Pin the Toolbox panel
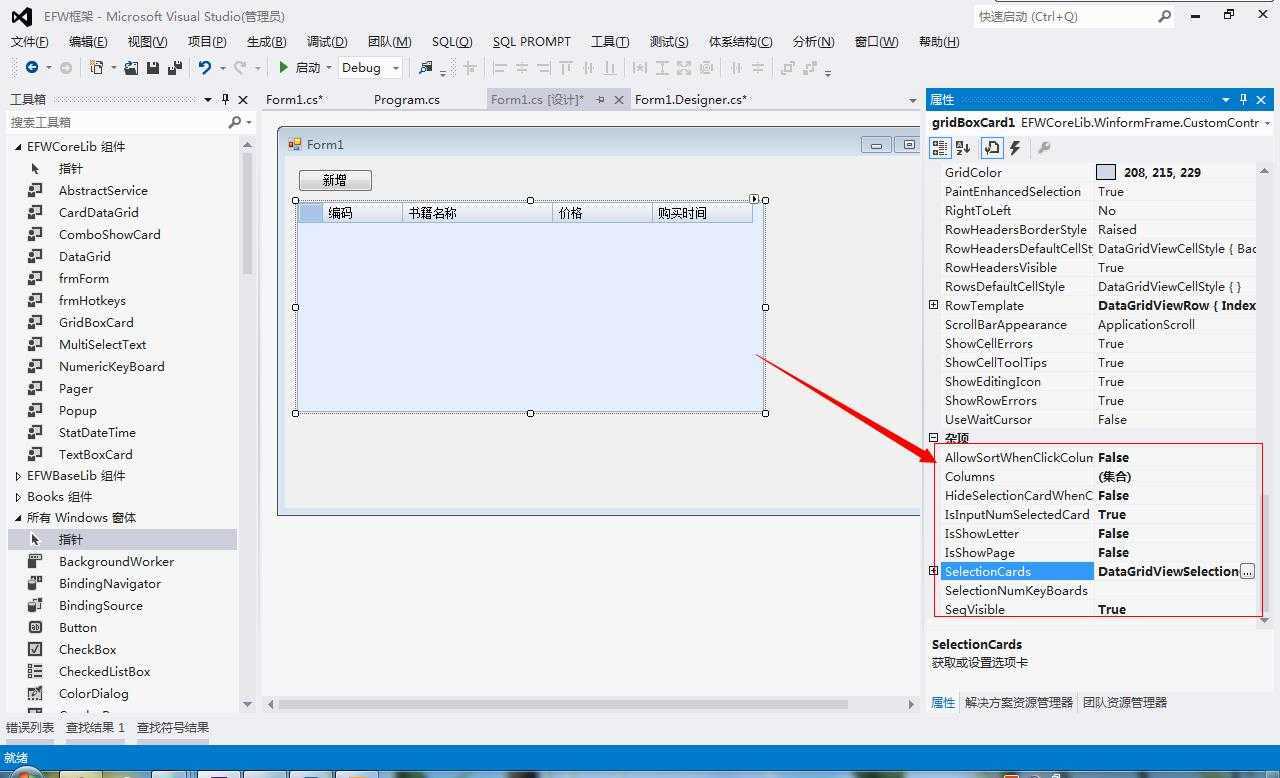Screen dimensions: 1280x778 tap(225, 99)
